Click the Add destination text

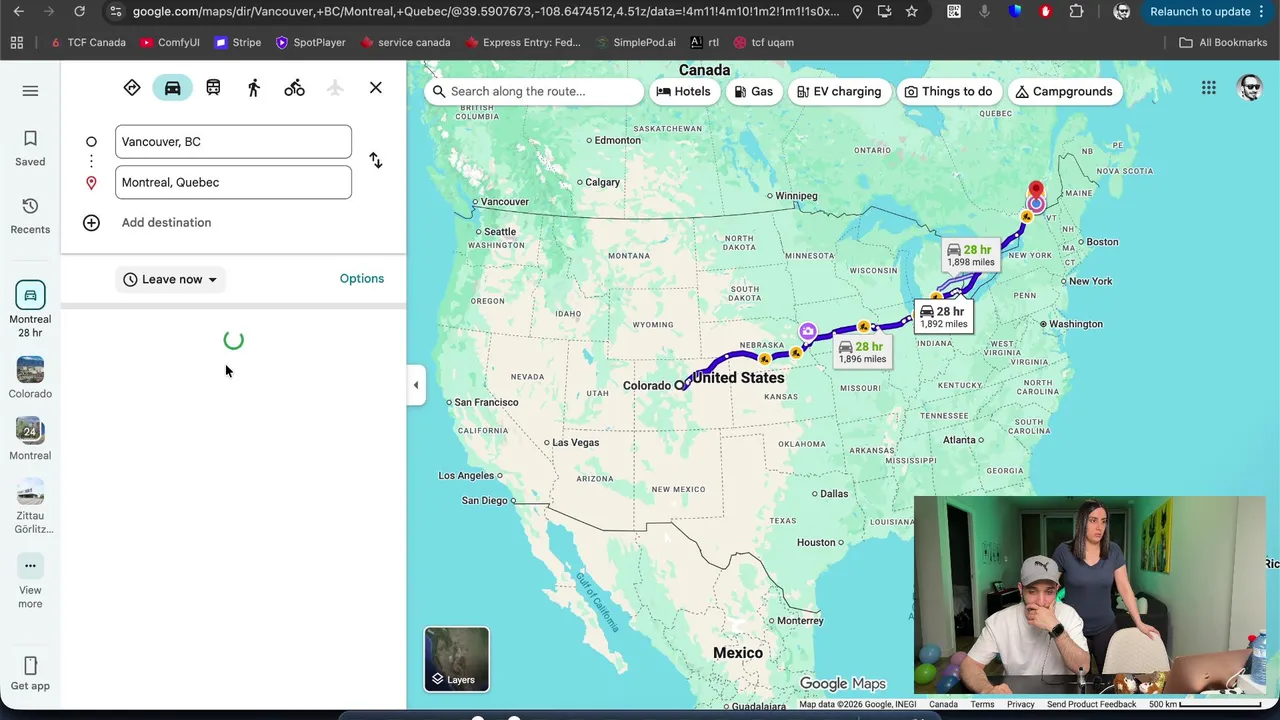(x=166, y=223)
